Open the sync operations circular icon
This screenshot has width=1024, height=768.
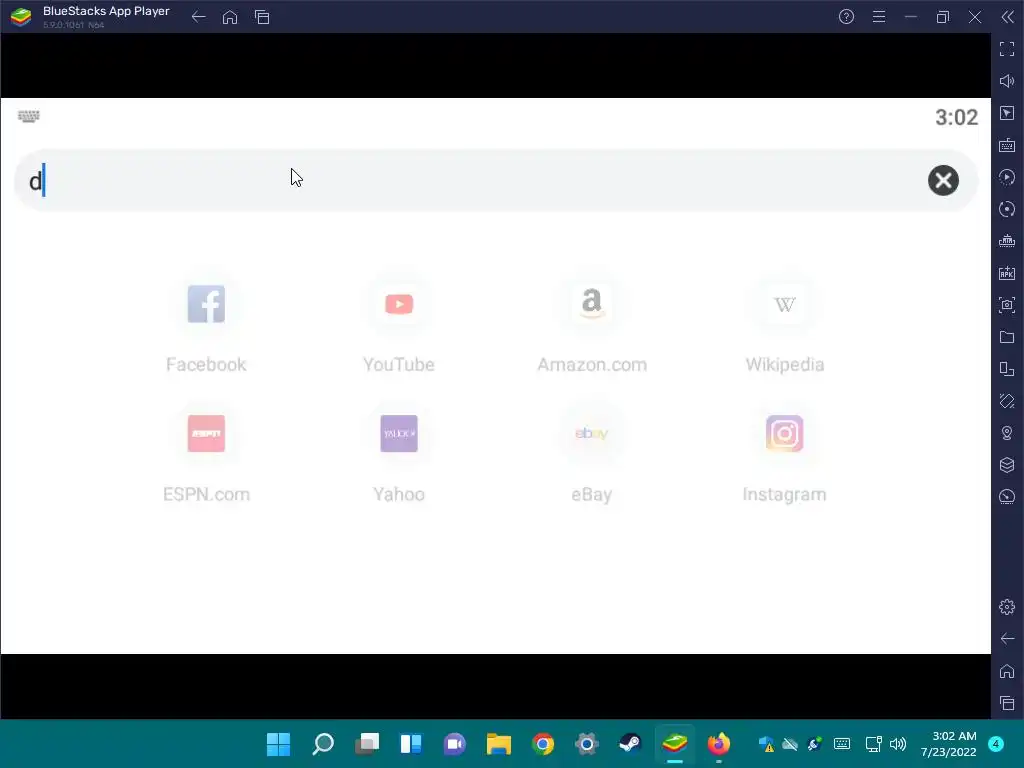pos(1007,209)
